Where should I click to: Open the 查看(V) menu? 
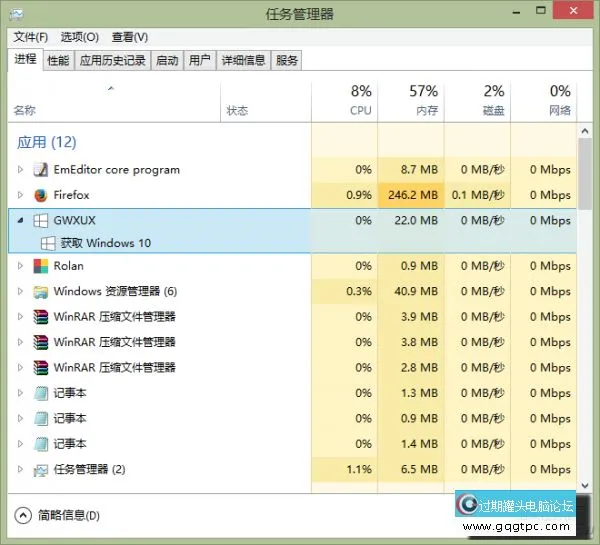click(130, 37)
